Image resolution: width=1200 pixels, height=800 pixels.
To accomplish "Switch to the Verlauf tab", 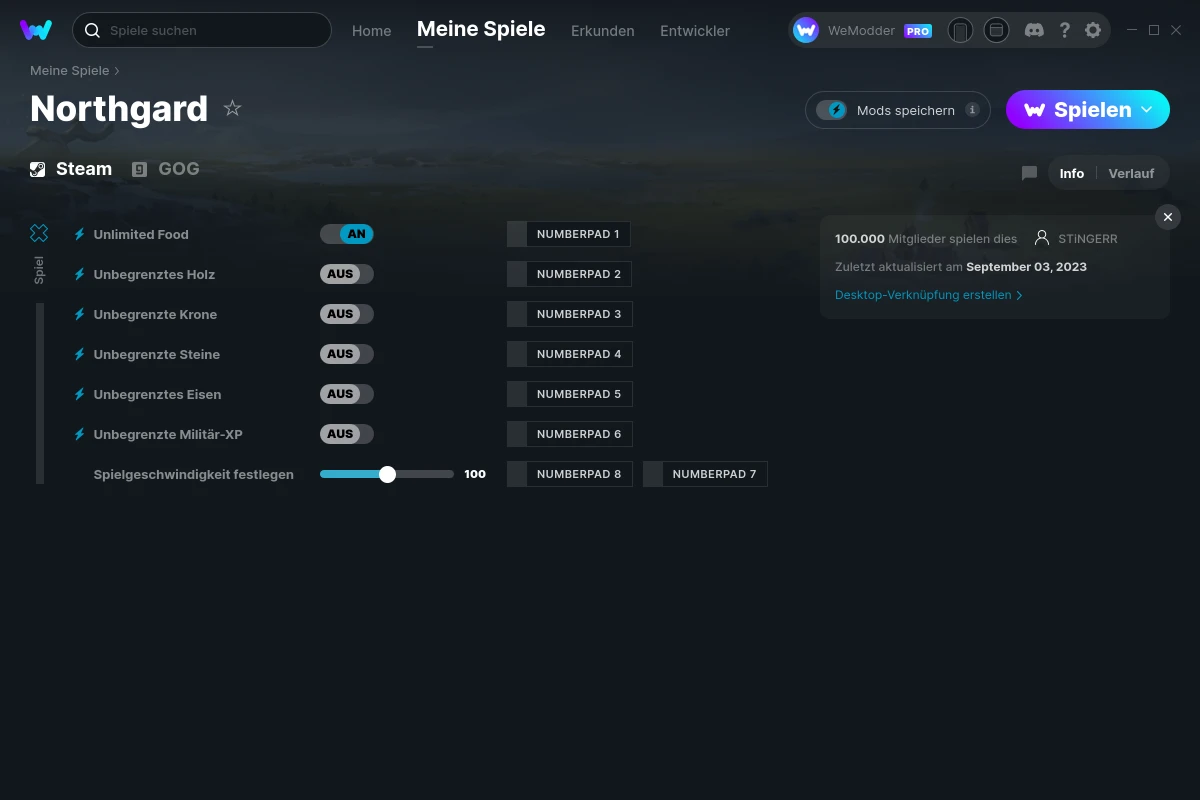I will [x=1131, y=173].
